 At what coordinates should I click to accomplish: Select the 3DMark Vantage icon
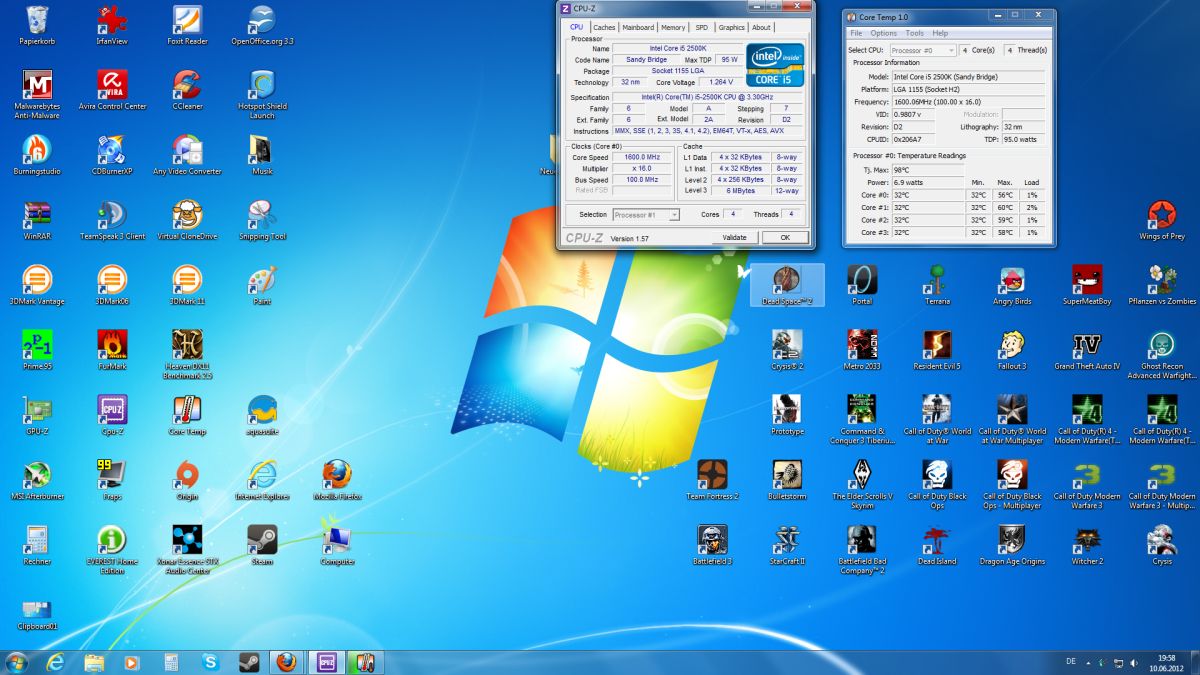[x=37, y=285]
